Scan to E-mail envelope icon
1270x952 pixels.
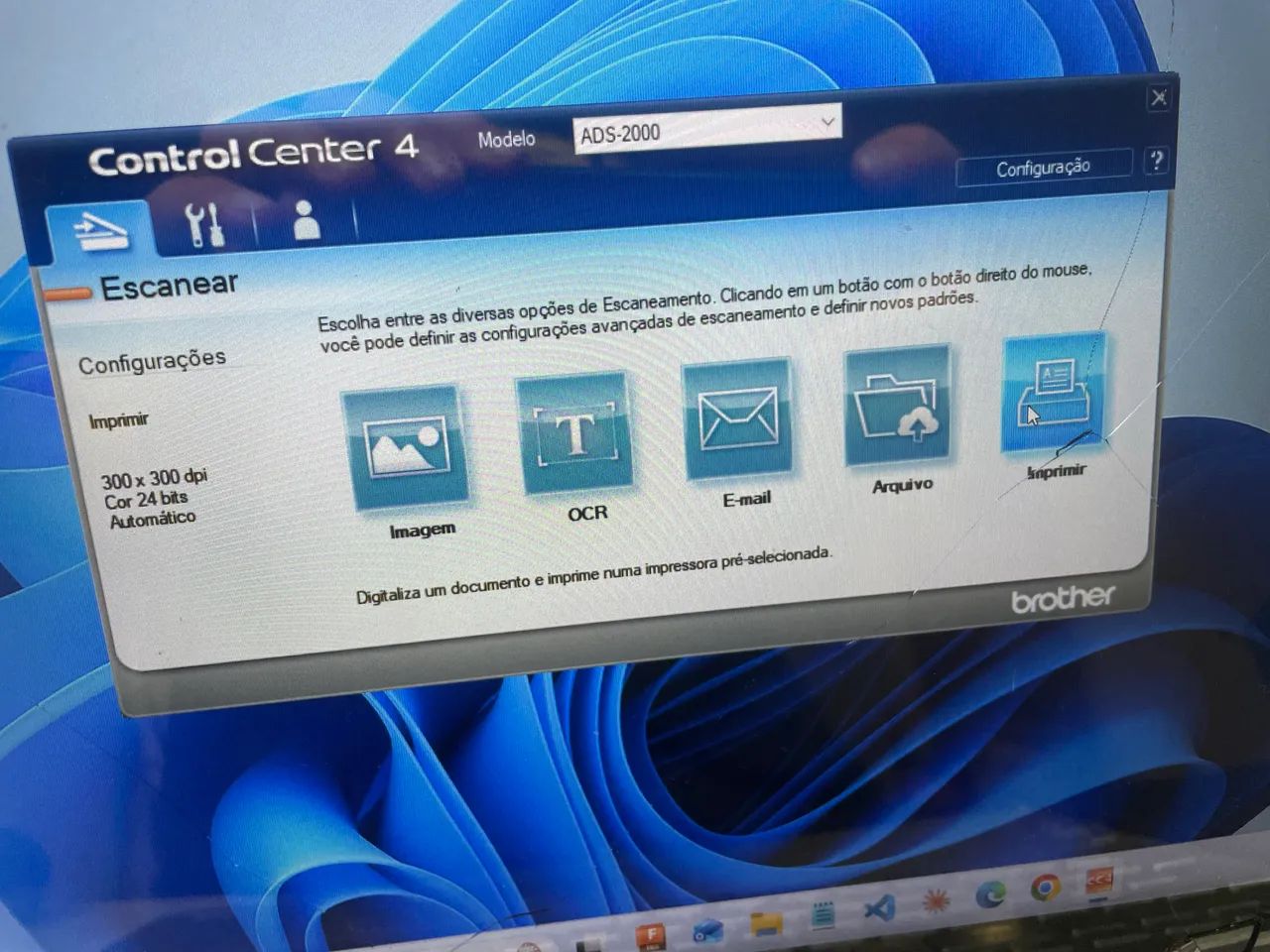(x=737, y=418)
